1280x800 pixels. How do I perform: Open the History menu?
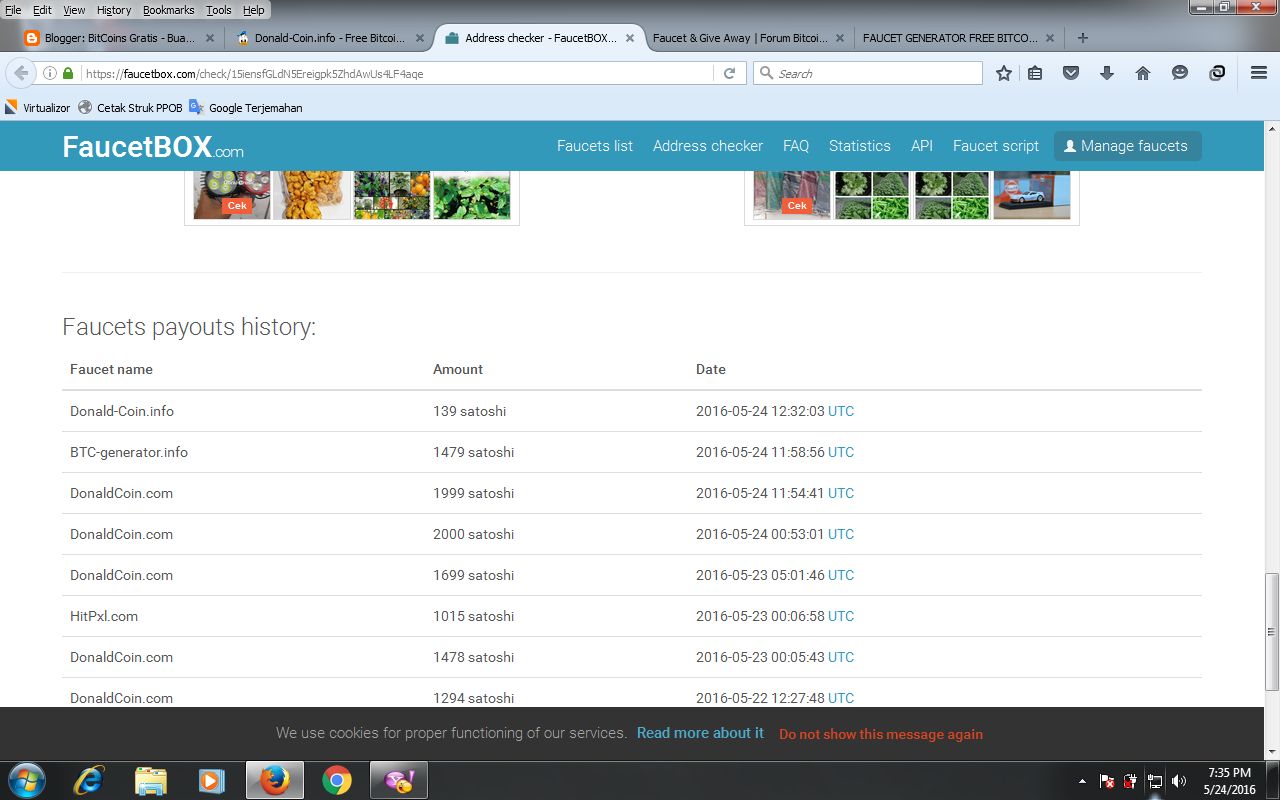114,10
